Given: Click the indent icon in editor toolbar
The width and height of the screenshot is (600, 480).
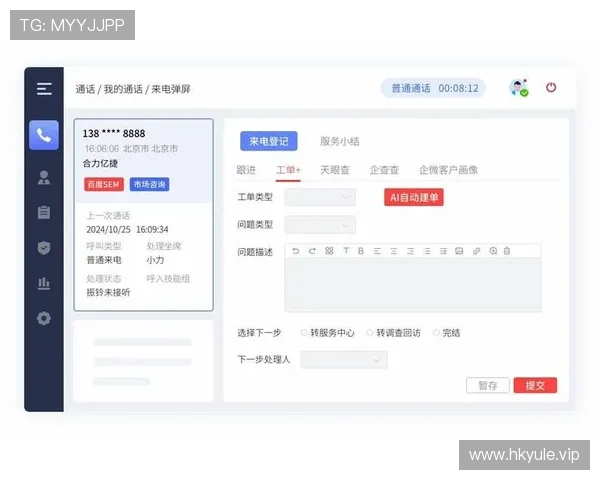Looking at the screenshot, I should [x=443, y=251].
